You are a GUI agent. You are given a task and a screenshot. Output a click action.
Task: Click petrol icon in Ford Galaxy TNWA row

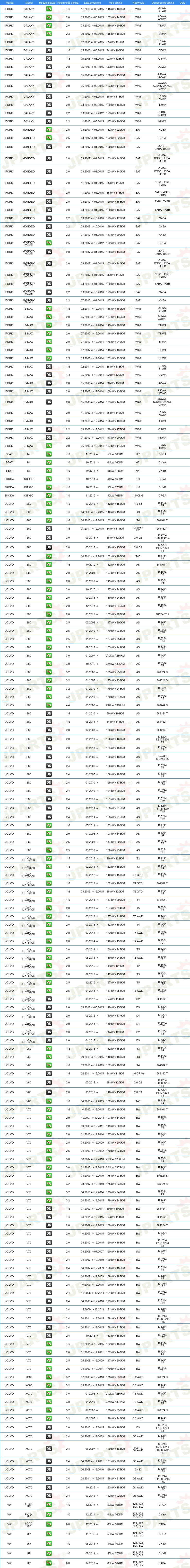[49, 26]
